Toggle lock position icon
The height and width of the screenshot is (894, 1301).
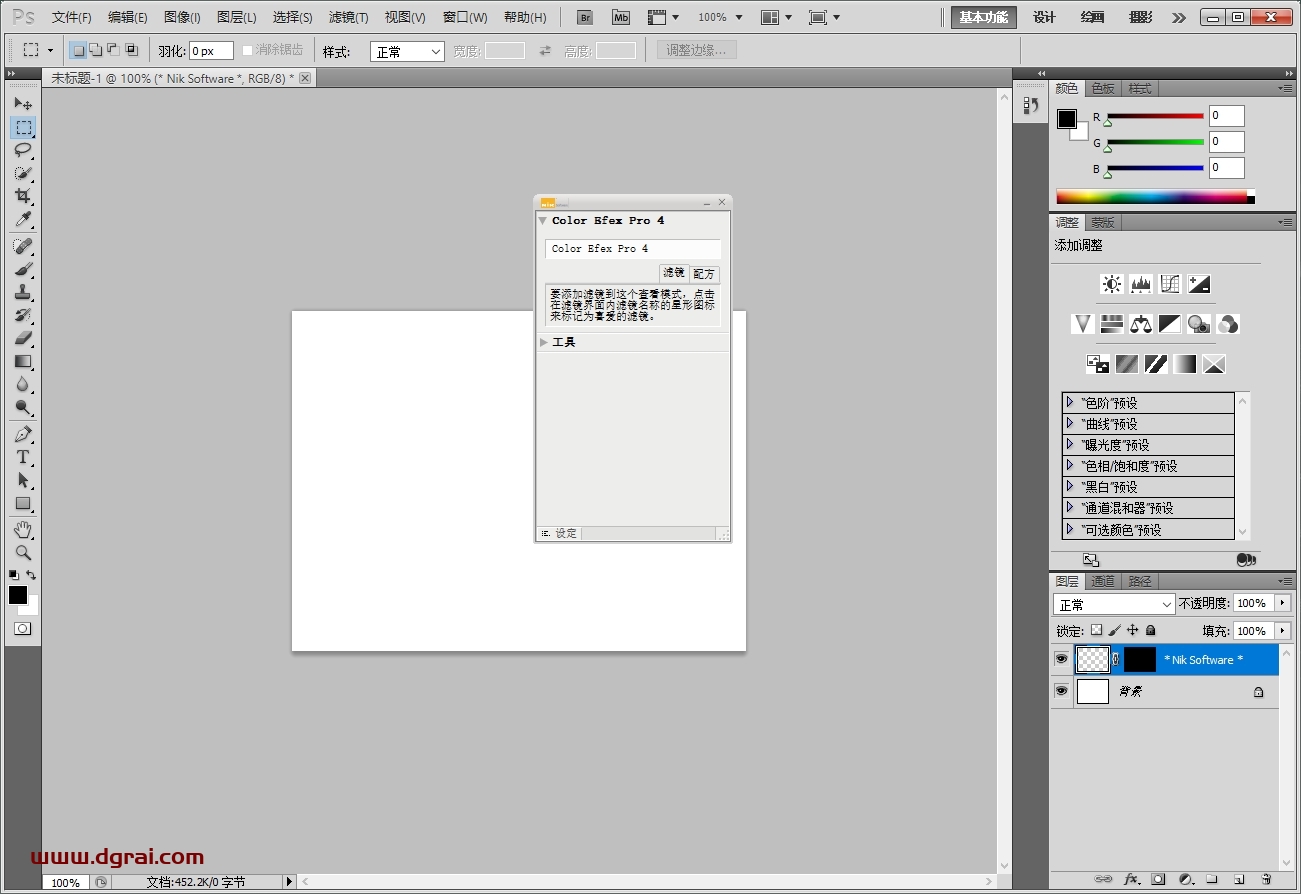1132,631
